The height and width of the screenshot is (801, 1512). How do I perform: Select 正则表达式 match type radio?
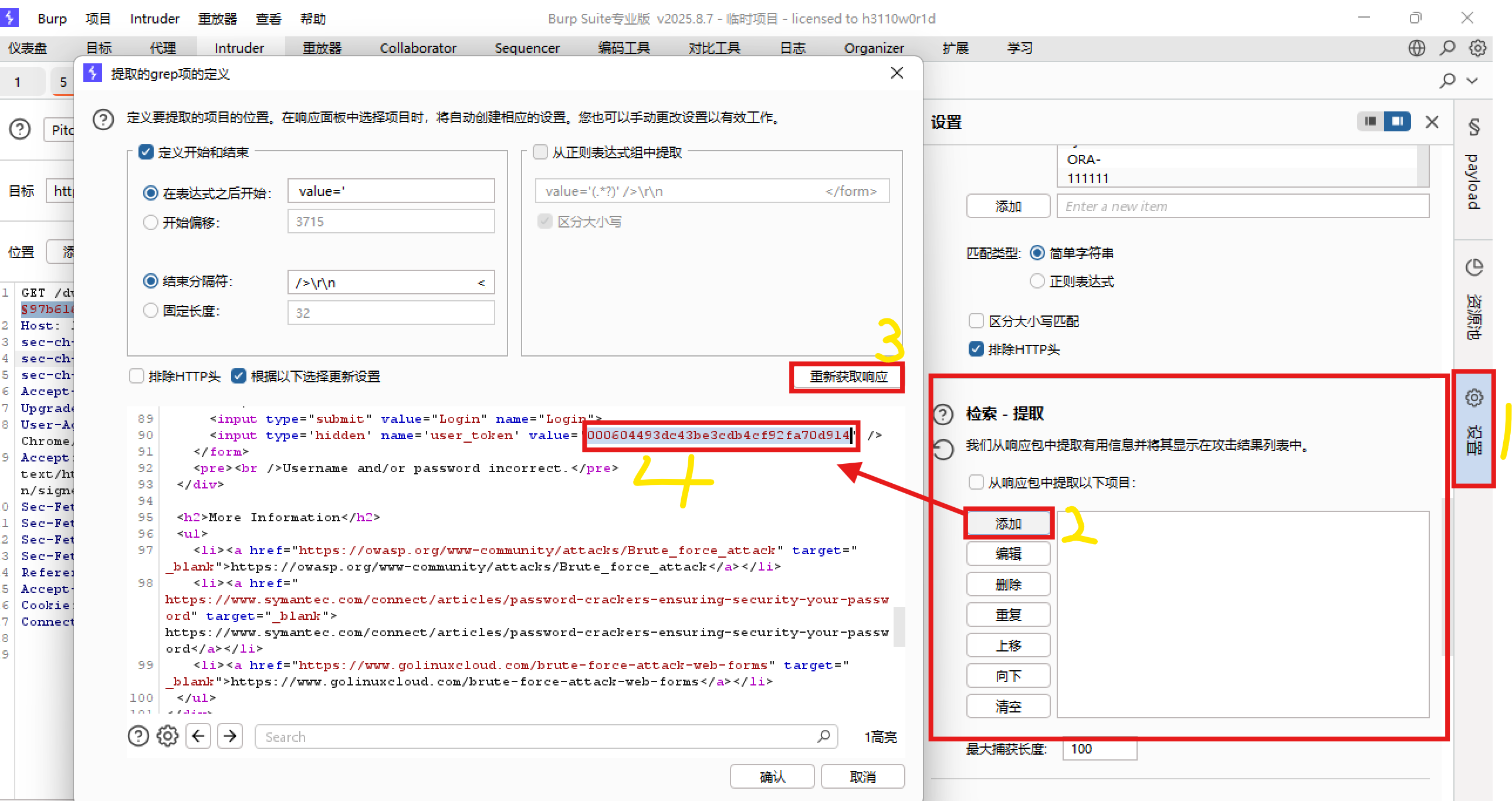coord(1037,281)
